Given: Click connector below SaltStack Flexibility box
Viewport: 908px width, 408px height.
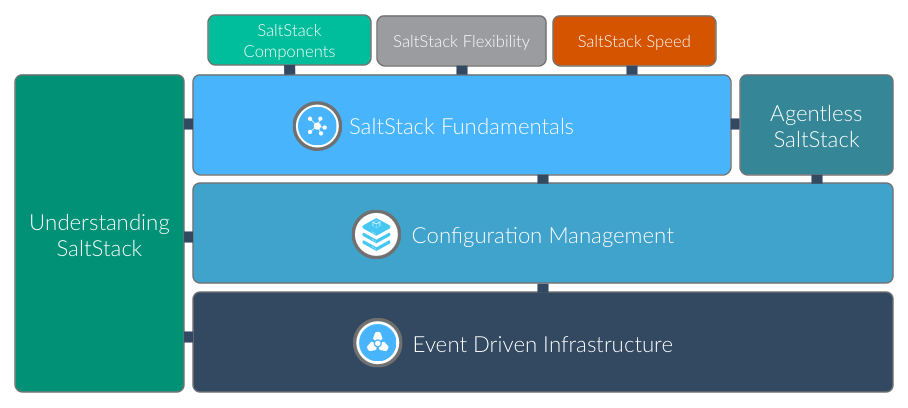Looking at the screenshot, I should click(462, 70).
